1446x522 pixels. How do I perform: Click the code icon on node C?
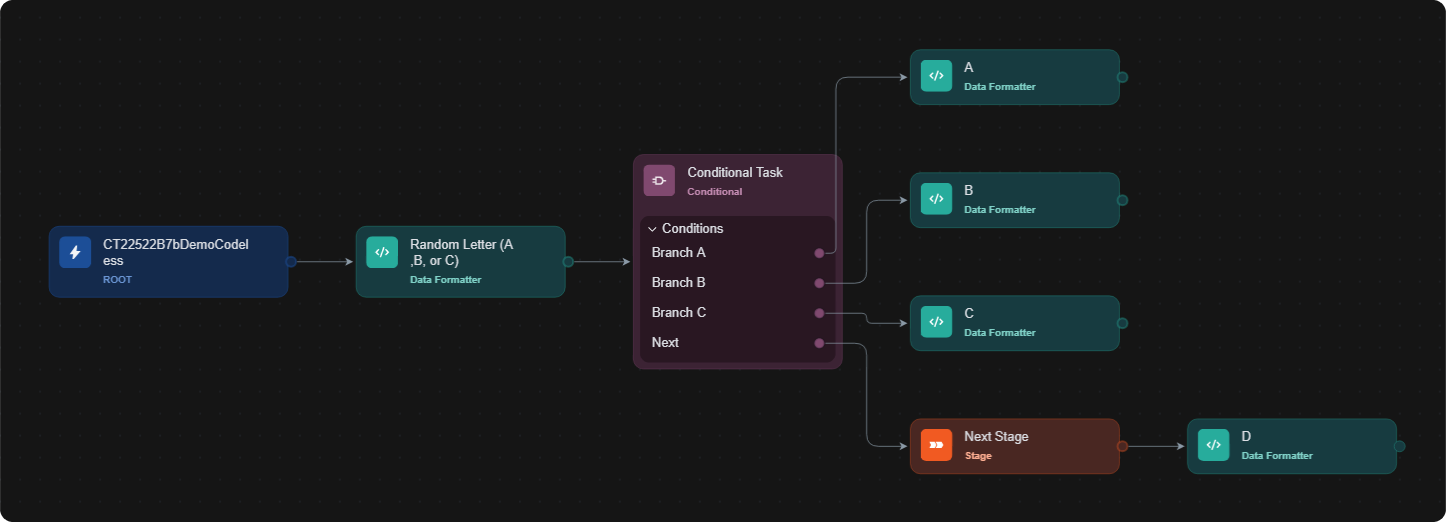[936, 321]
